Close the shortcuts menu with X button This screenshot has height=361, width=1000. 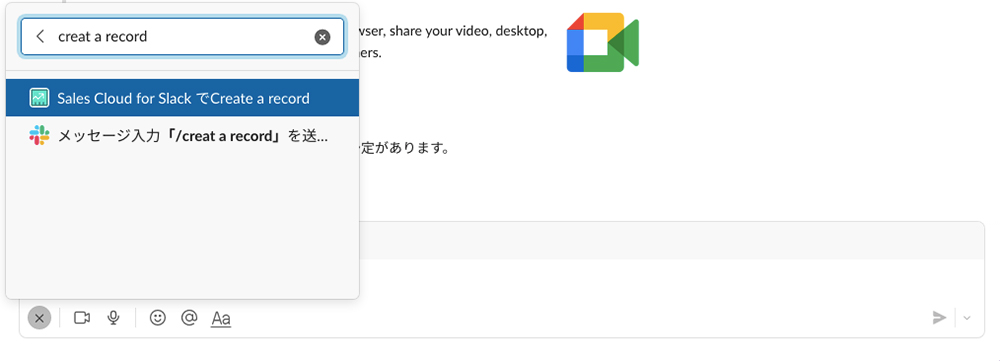pyautogui.click(x=40, y=318)
